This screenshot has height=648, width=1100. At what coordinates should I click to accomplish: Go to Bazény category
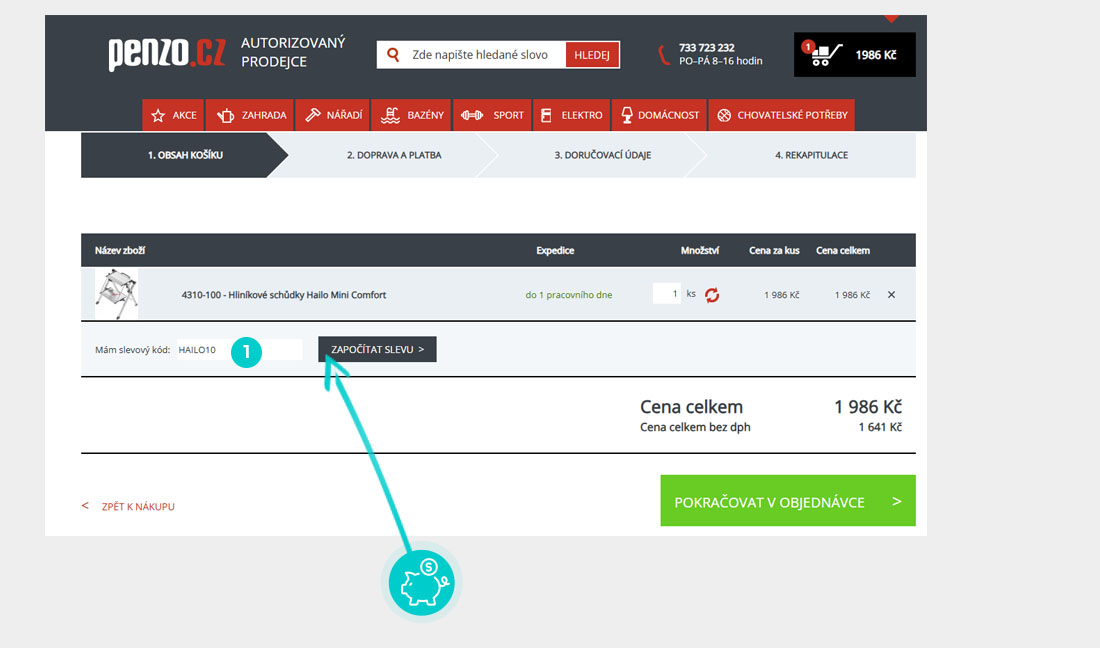coord(412,115)
